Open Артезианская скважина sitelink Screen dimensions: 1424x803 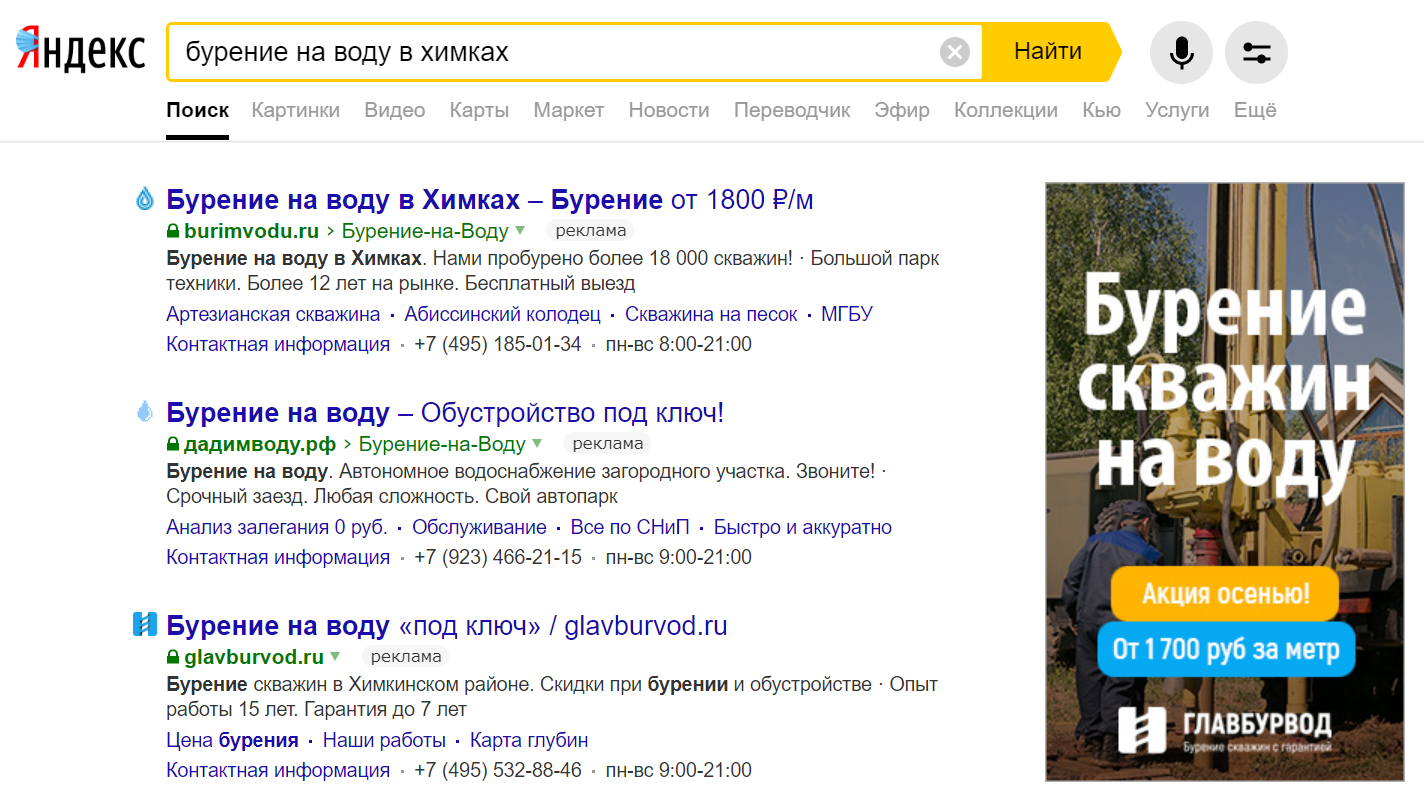click(x=273, y=314)
